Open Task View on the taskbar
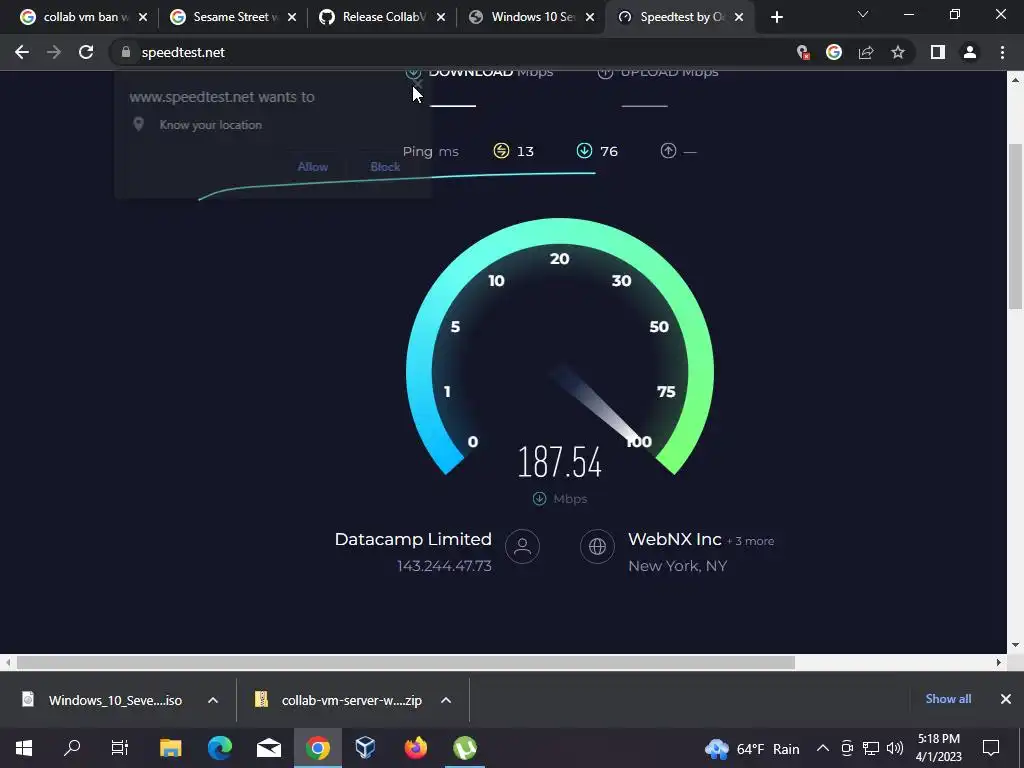 [120, 748]
